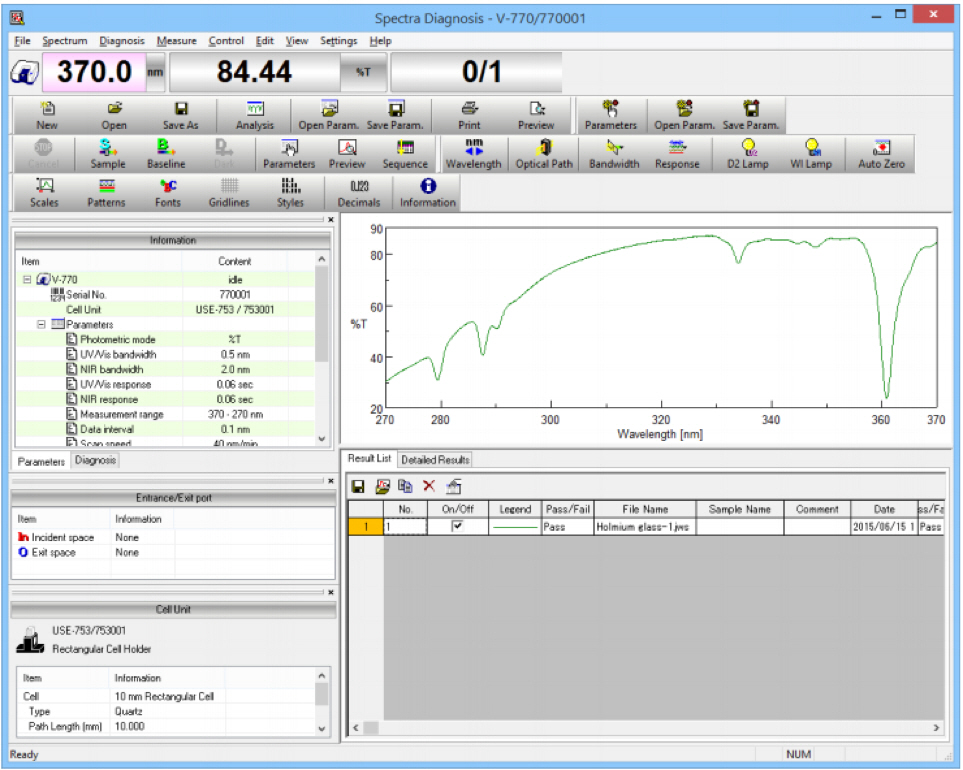Open the Diagnosis menu

click(122, 41)
